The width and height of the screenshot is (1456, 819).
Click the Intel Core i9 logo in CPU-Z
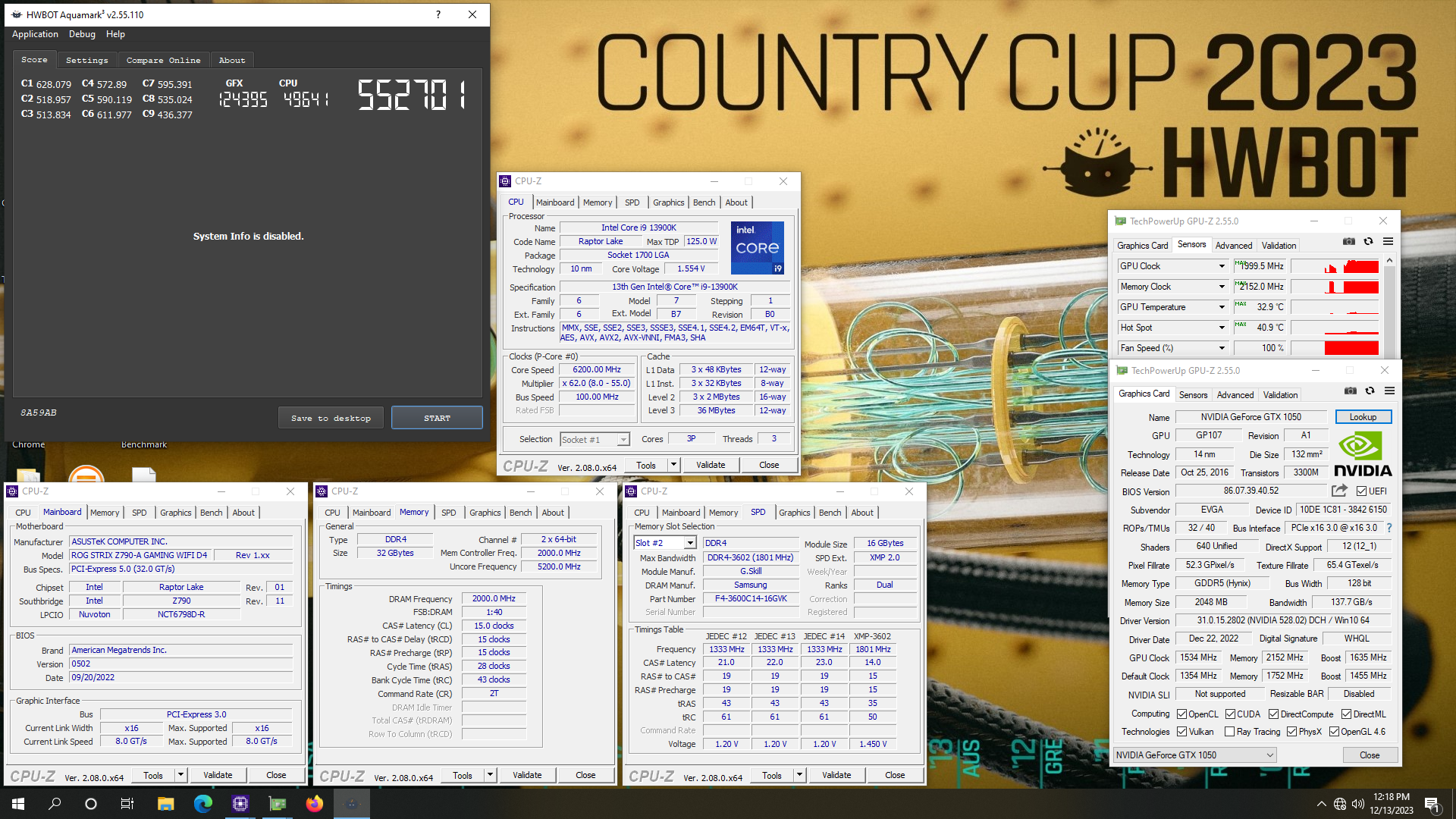[757, 247]
